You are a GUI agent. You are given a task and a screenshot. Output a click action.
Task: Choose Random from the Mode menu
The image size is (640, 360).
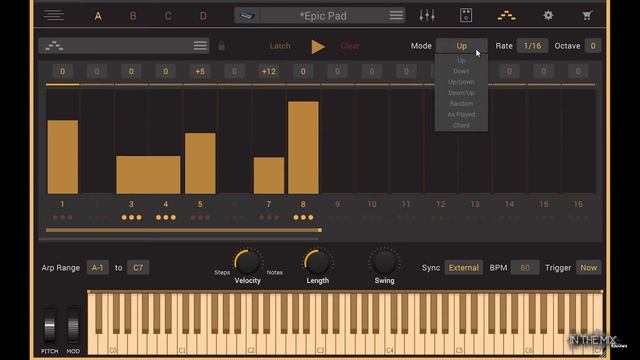click(461, 104)
